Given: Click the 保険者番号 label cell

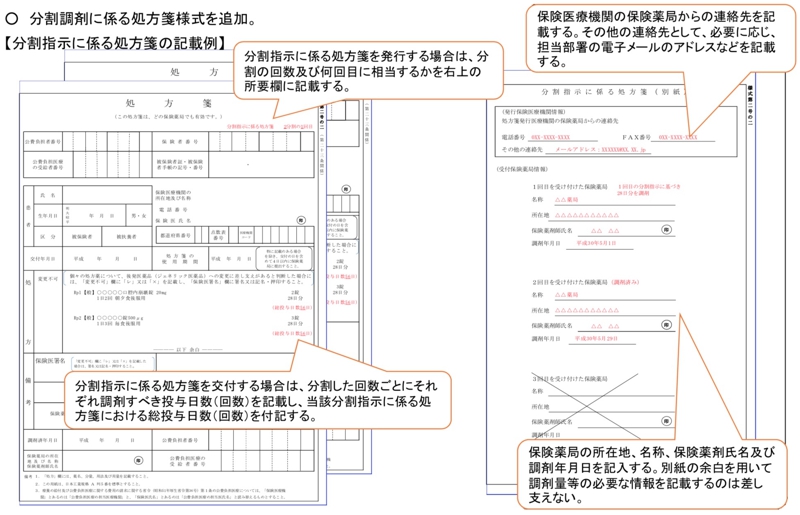Looking at the screenshot, I should point(180,141).
